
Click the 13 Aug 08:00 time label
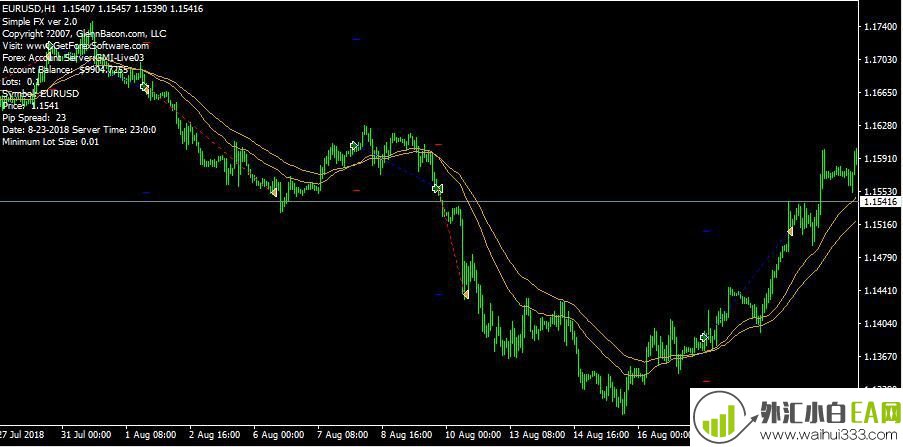[x=535, y=434]
